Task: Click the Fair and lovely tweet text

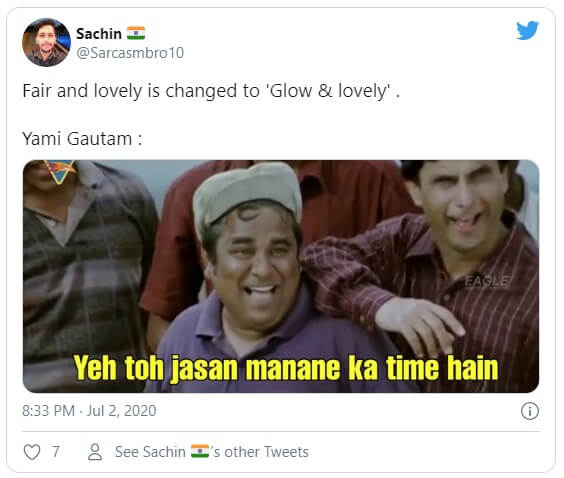Action: click(211, 91)
